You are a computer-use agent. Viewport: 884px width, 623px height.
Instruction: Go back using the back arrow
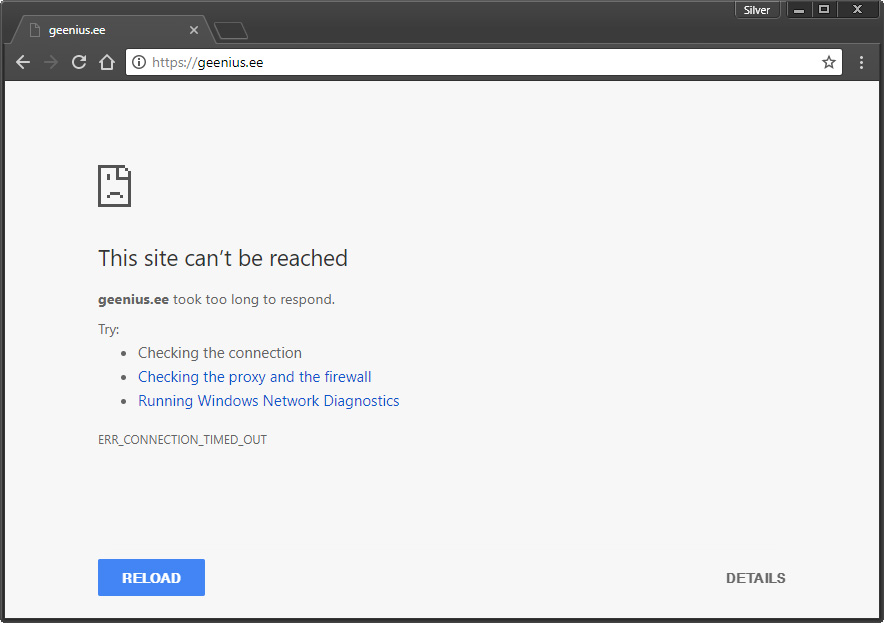coord(23,62)
